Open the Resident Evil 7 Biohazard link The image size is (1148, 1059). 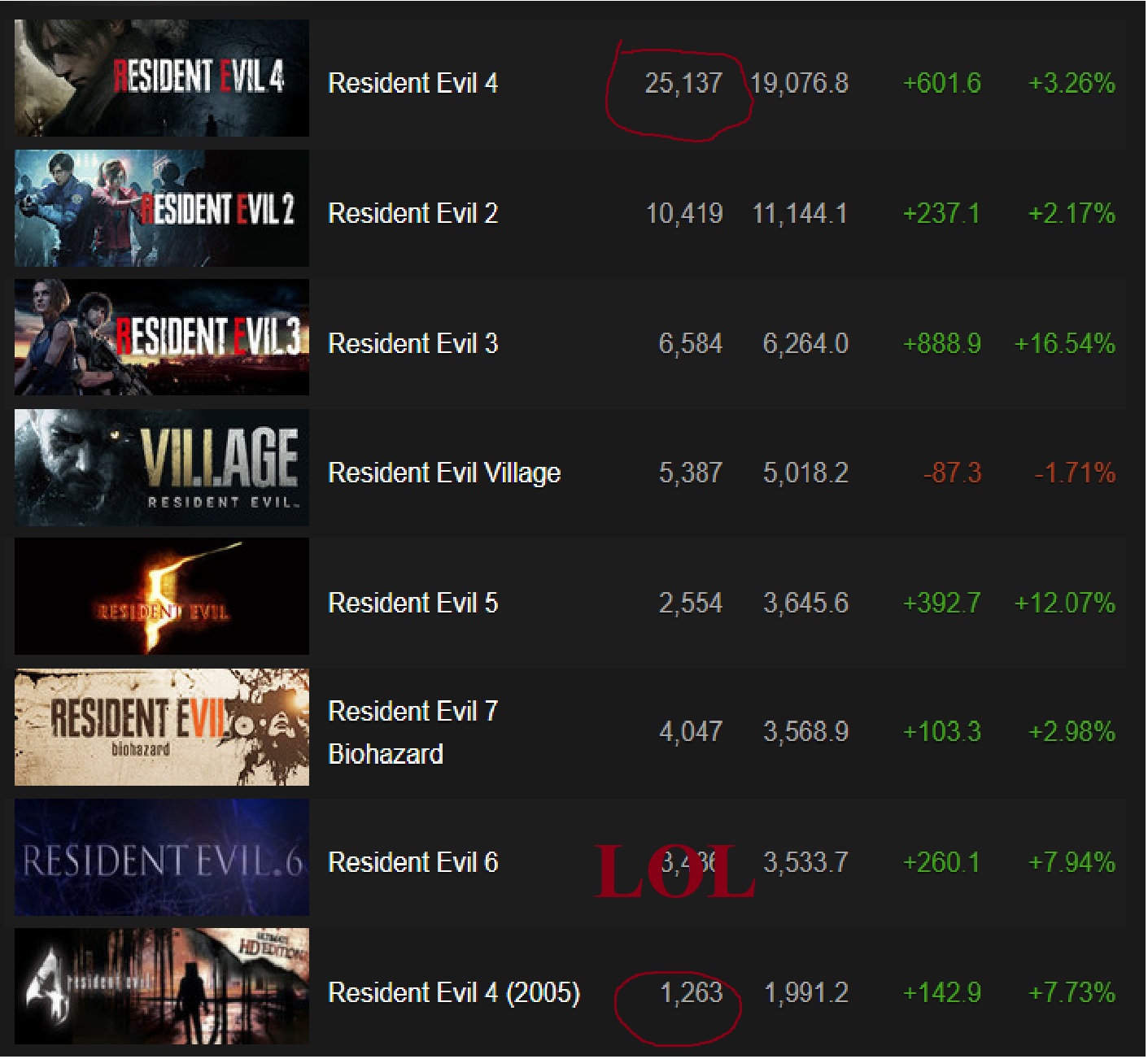click(x=412, y=732)
